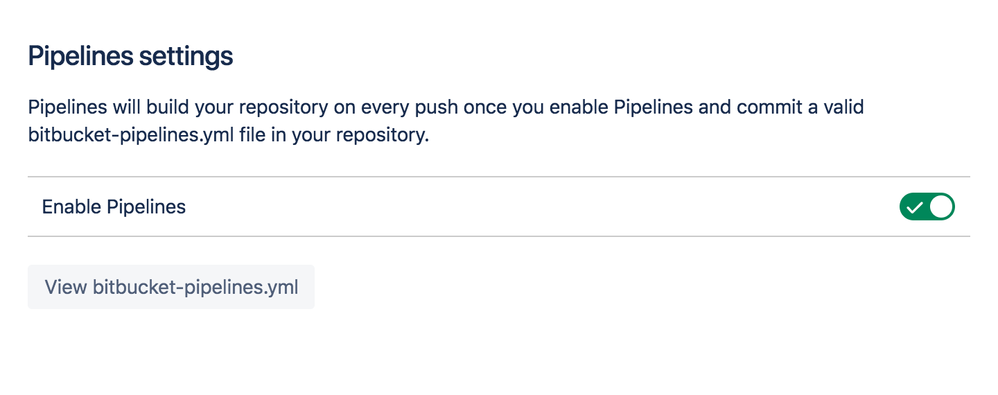
Task: Open the View bitbucket-pipelines.yml button
Action: point(171,287)
